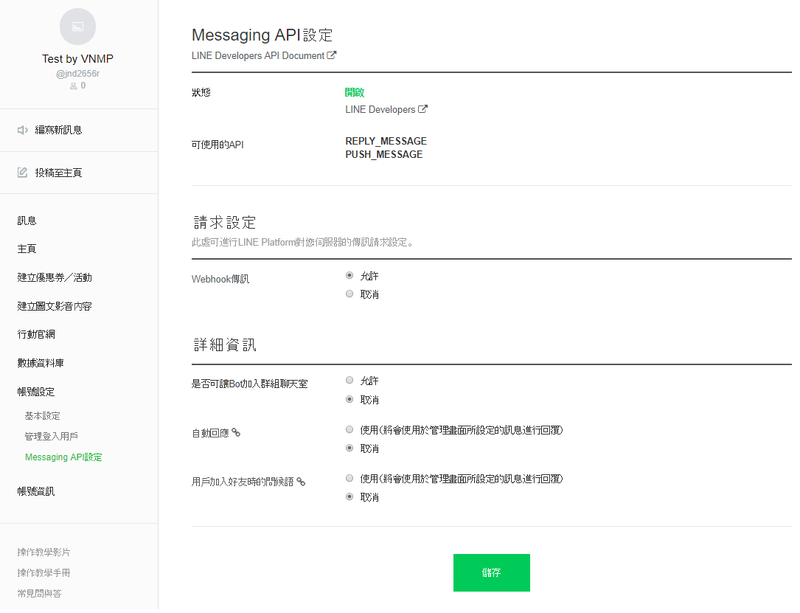Go to 訊息 section
This screenshot has height=613, width=800.
[x=27, y=220]
